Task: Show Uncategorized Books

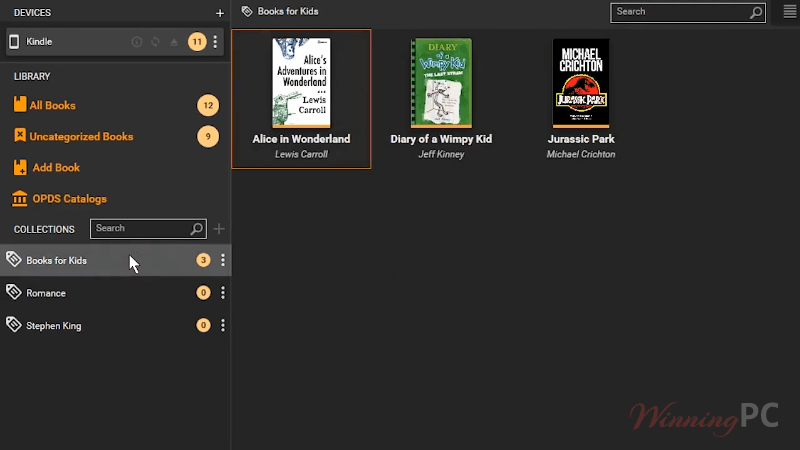Action: [x=81, y=137]
